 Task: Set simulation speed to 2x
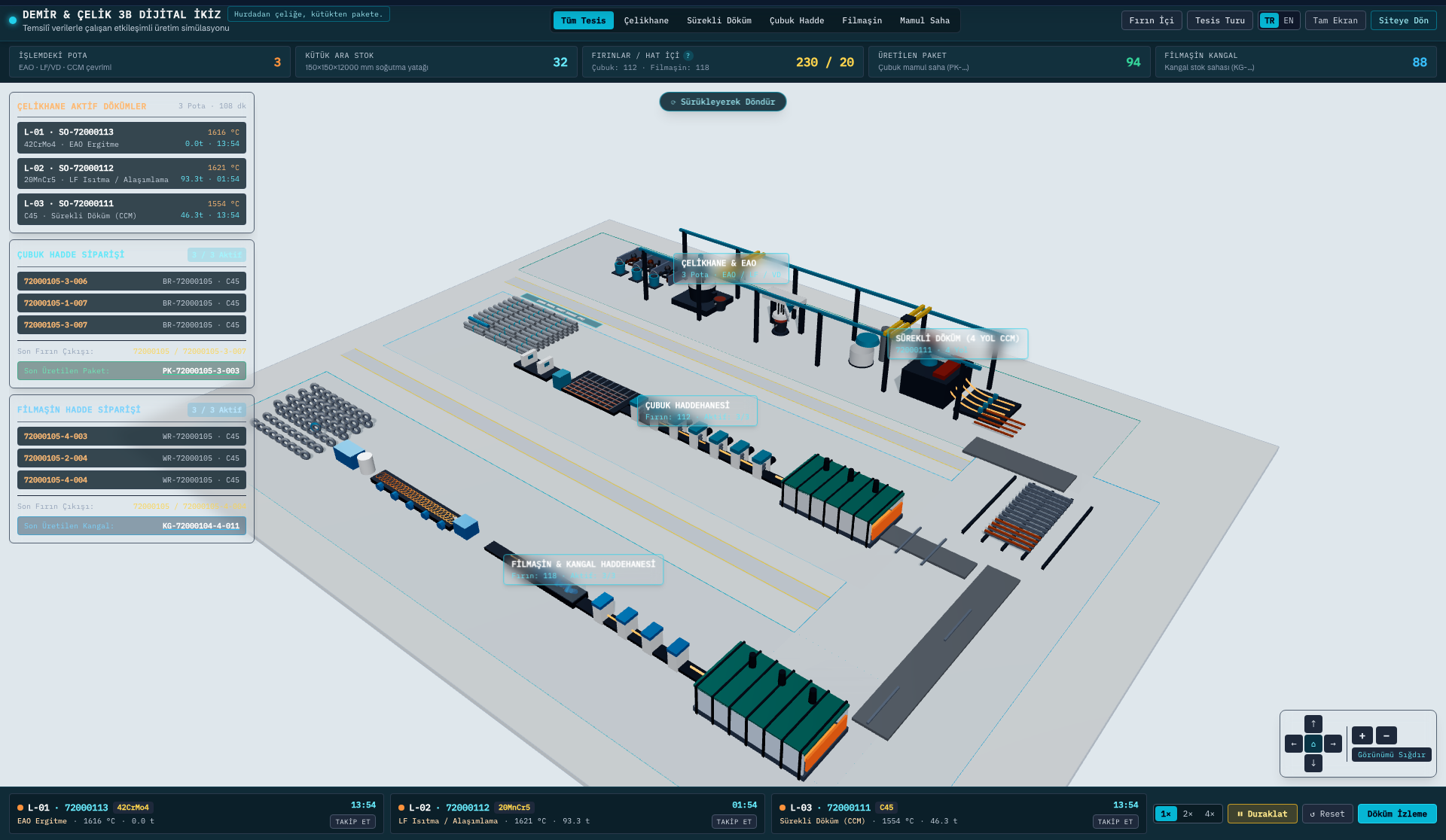click(1188, 814)
